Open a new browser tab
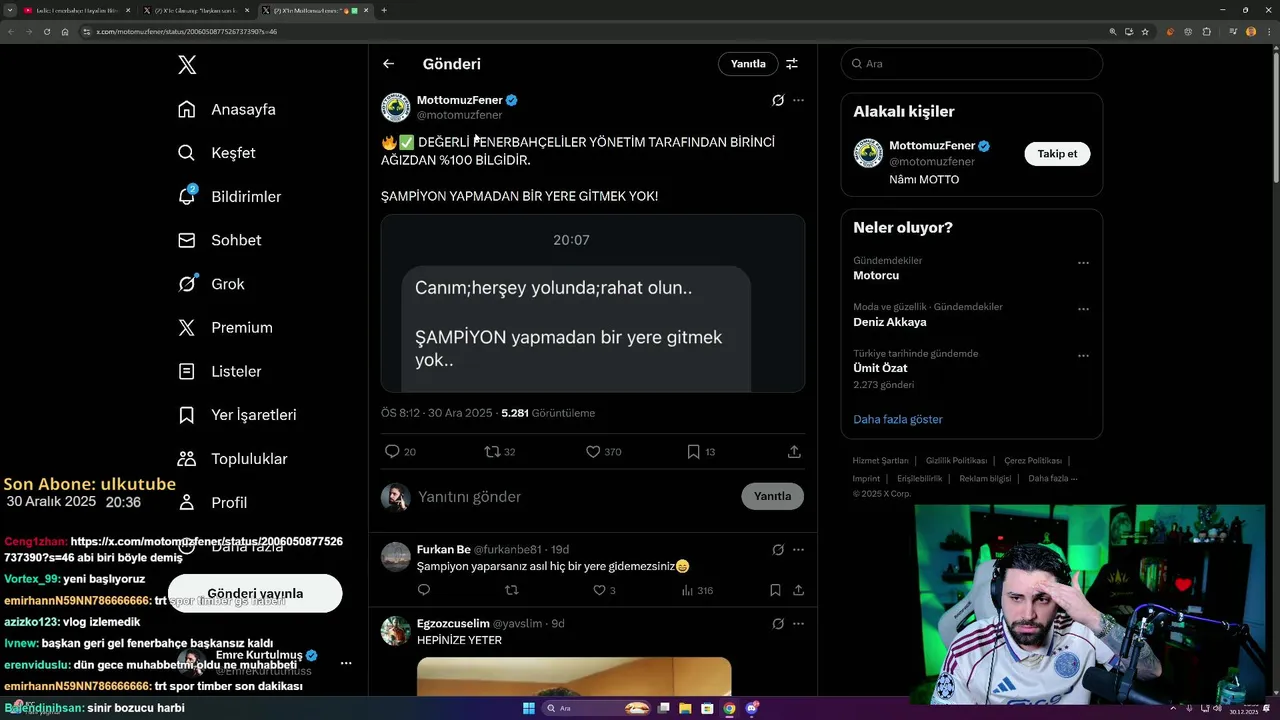 click(x=384, y=10)
